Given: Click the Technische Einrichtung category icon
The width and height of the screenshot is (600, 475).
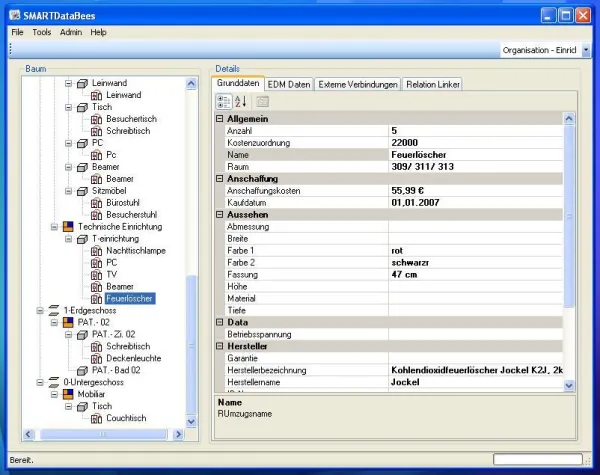Looking at the screenshot, I should (68, 227).
